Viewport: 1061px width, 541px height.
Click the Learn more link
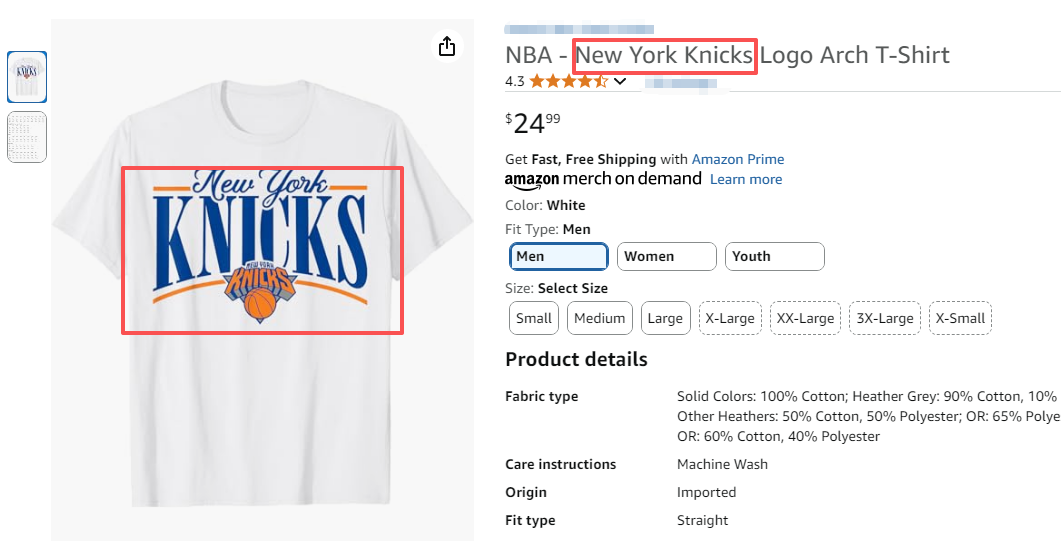(746, 179)
